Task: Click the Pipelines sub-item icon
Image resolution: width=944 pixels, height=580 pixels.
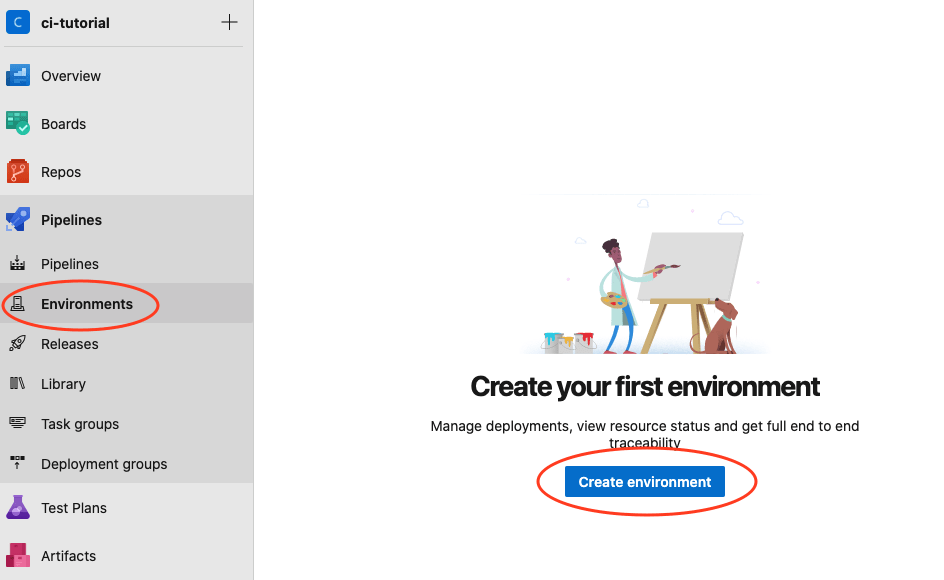Action: (x=17, y=263)
